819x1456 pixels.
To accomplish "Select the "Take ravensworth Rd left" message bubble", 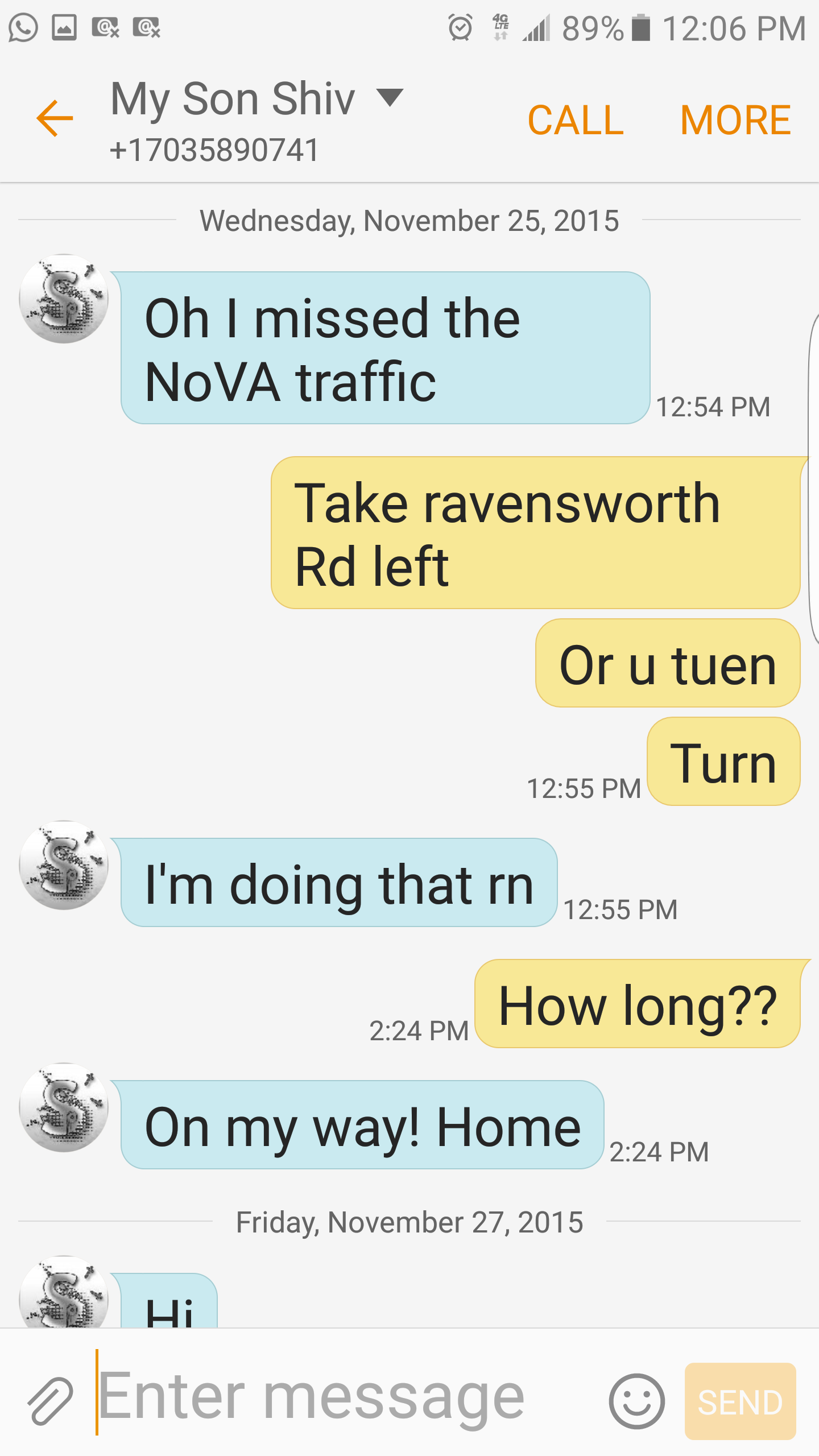I will (x=536, y=533).
